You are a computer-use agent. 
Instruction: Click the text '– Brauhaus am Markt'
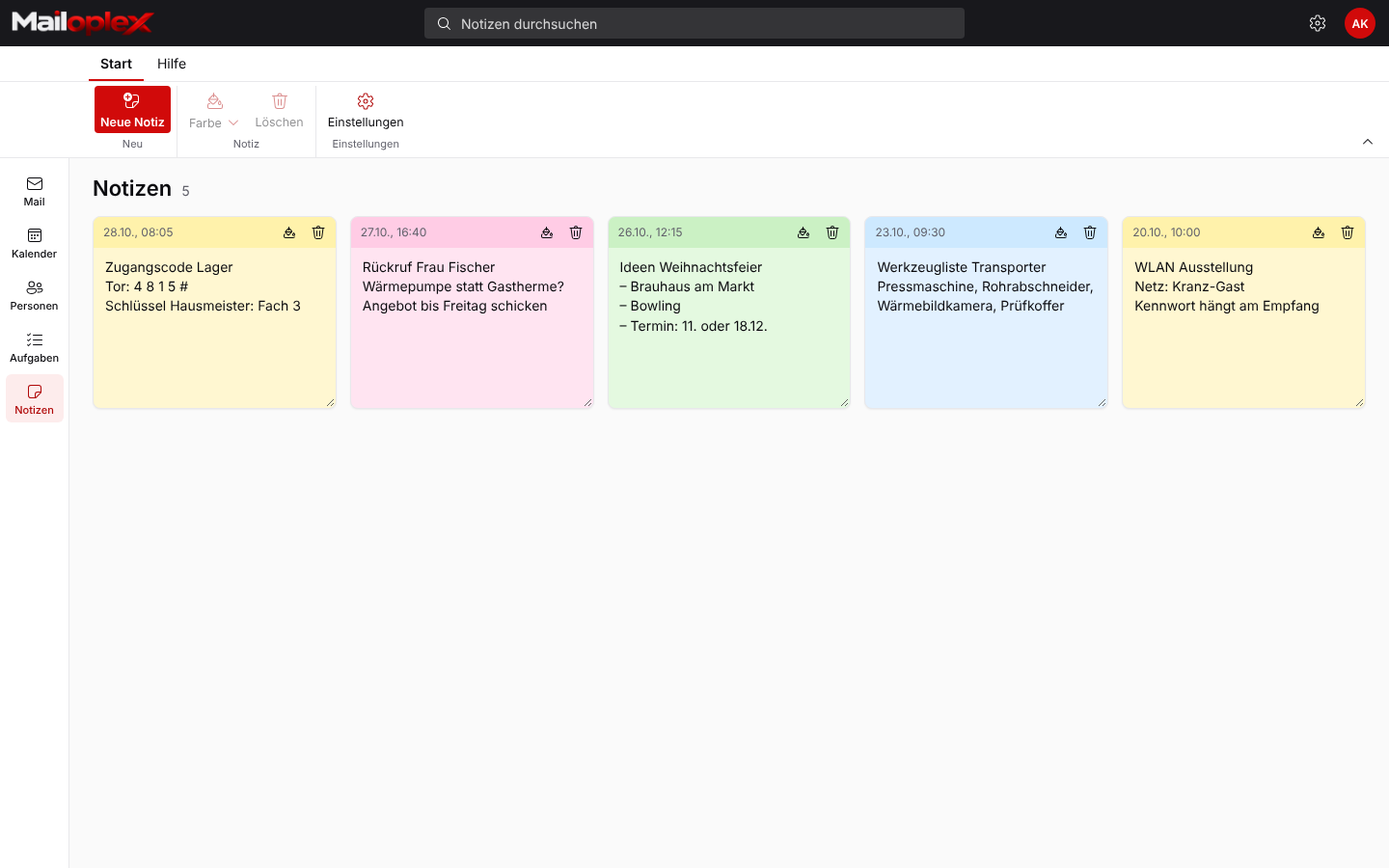[x=687, y=286]
